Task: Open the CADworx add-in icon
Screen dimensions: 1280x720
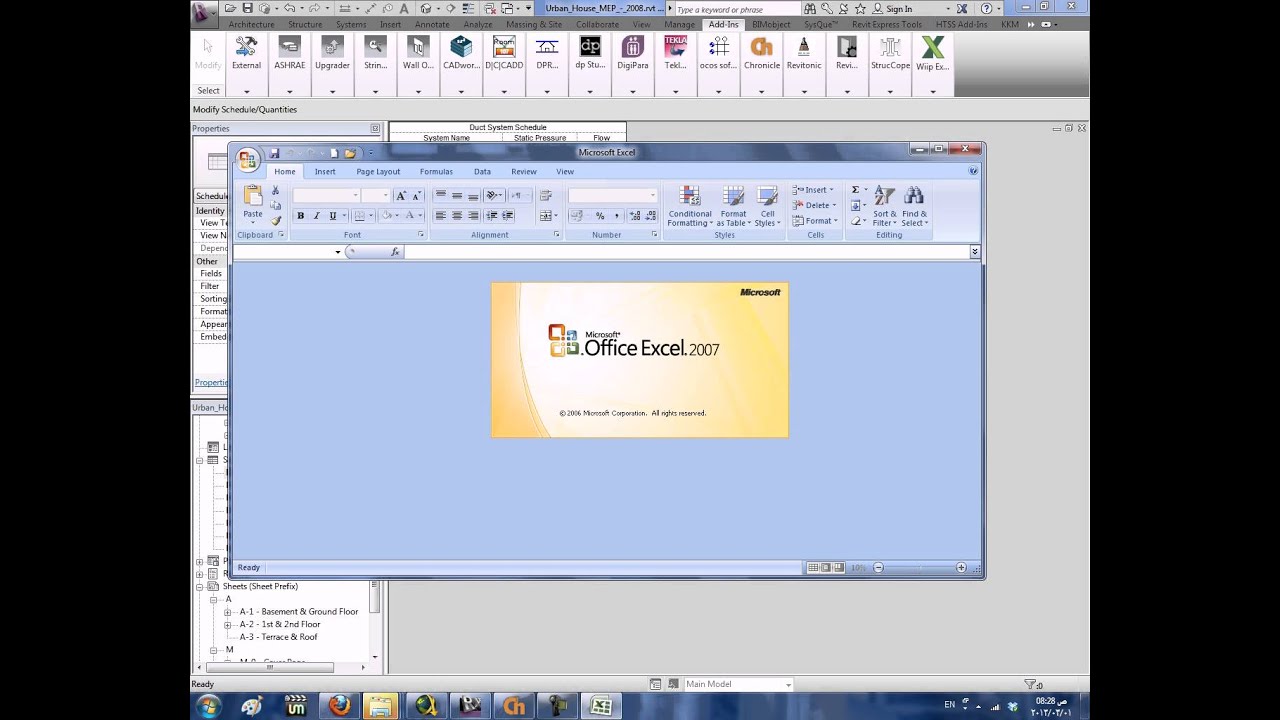Action: pyautogui.click(x=461, y=54)
